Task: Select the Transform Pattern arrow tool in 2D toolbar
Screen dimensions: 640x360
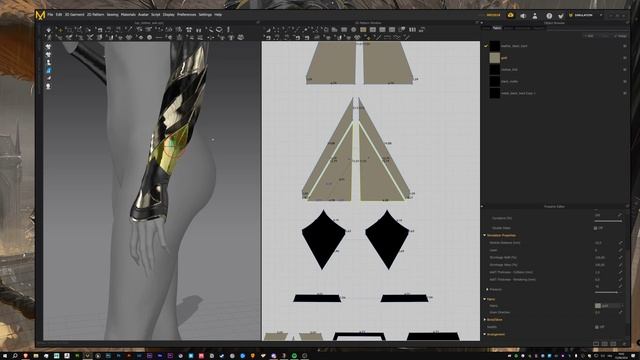Action: [268, 30]
